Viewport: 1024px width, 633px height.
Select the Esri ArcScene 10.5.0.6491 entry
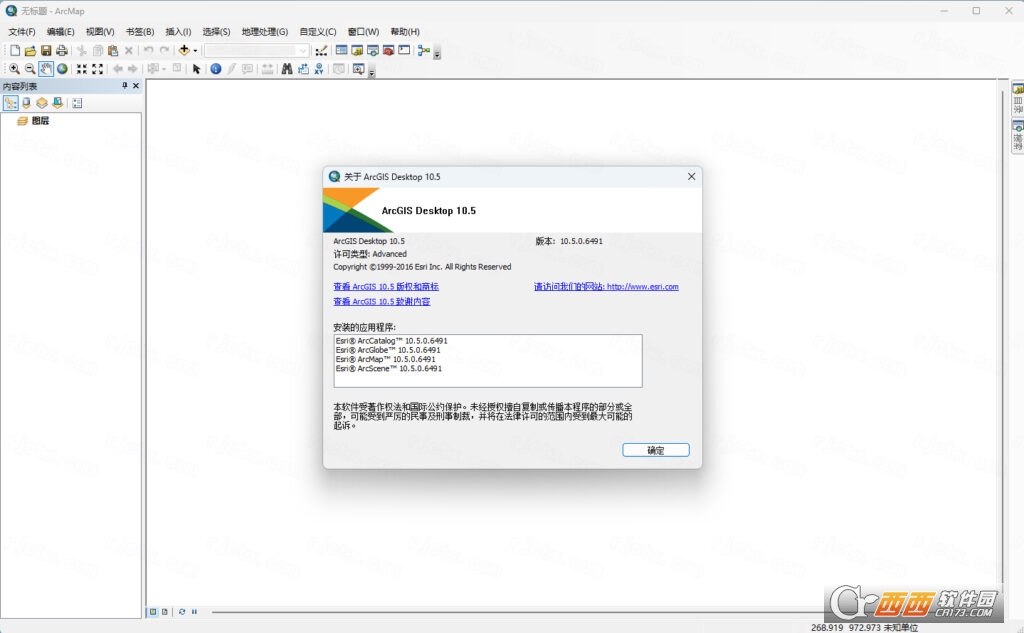[x=389, y=368]
